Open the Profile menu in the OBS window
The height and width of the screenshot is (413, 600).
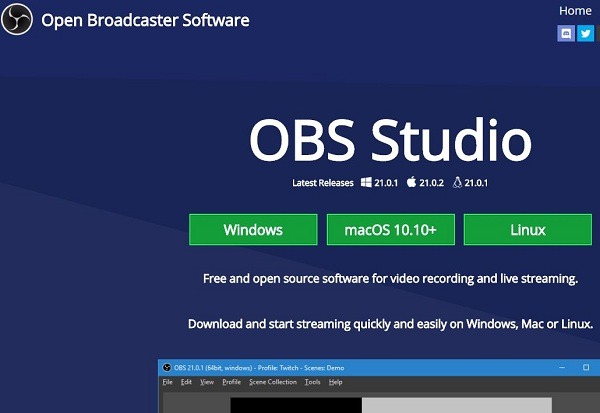pyautogui.click(x=232, y=382)
